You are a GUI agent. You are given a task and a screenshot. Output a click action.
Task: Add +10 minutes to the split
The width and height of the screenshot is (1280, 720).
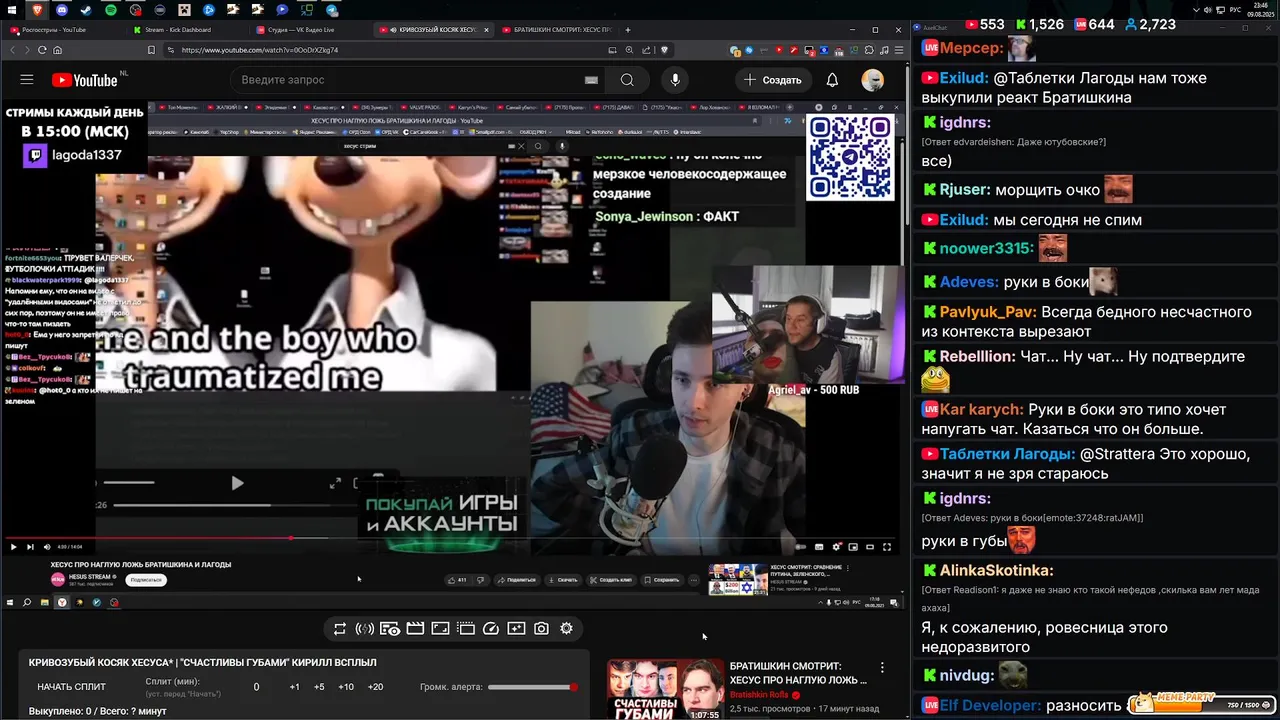pyautogui.click(x=346, y=687)
